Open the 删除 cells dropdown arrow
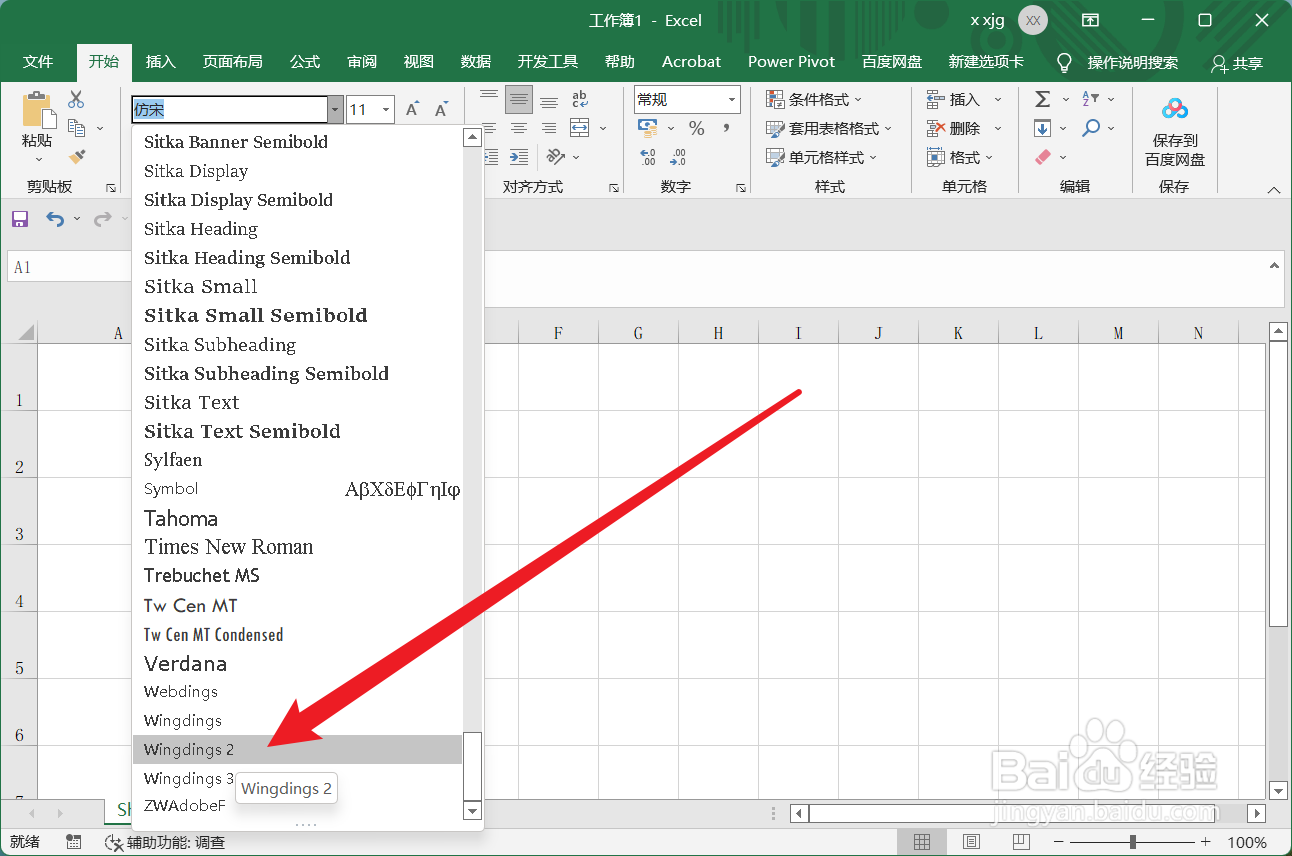 pos(997,129)
